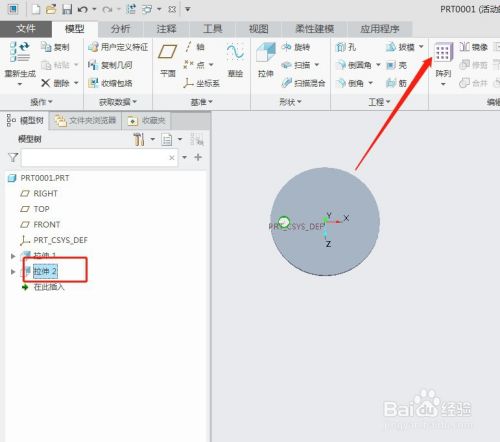Switch to the 工具 ribbon tab

click(x=212, y=29)
